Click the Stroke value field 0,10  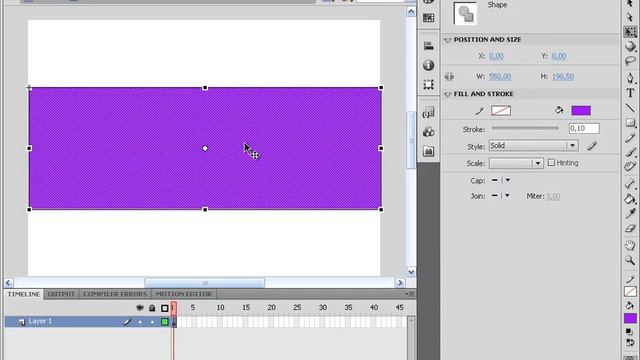[584, 129]
